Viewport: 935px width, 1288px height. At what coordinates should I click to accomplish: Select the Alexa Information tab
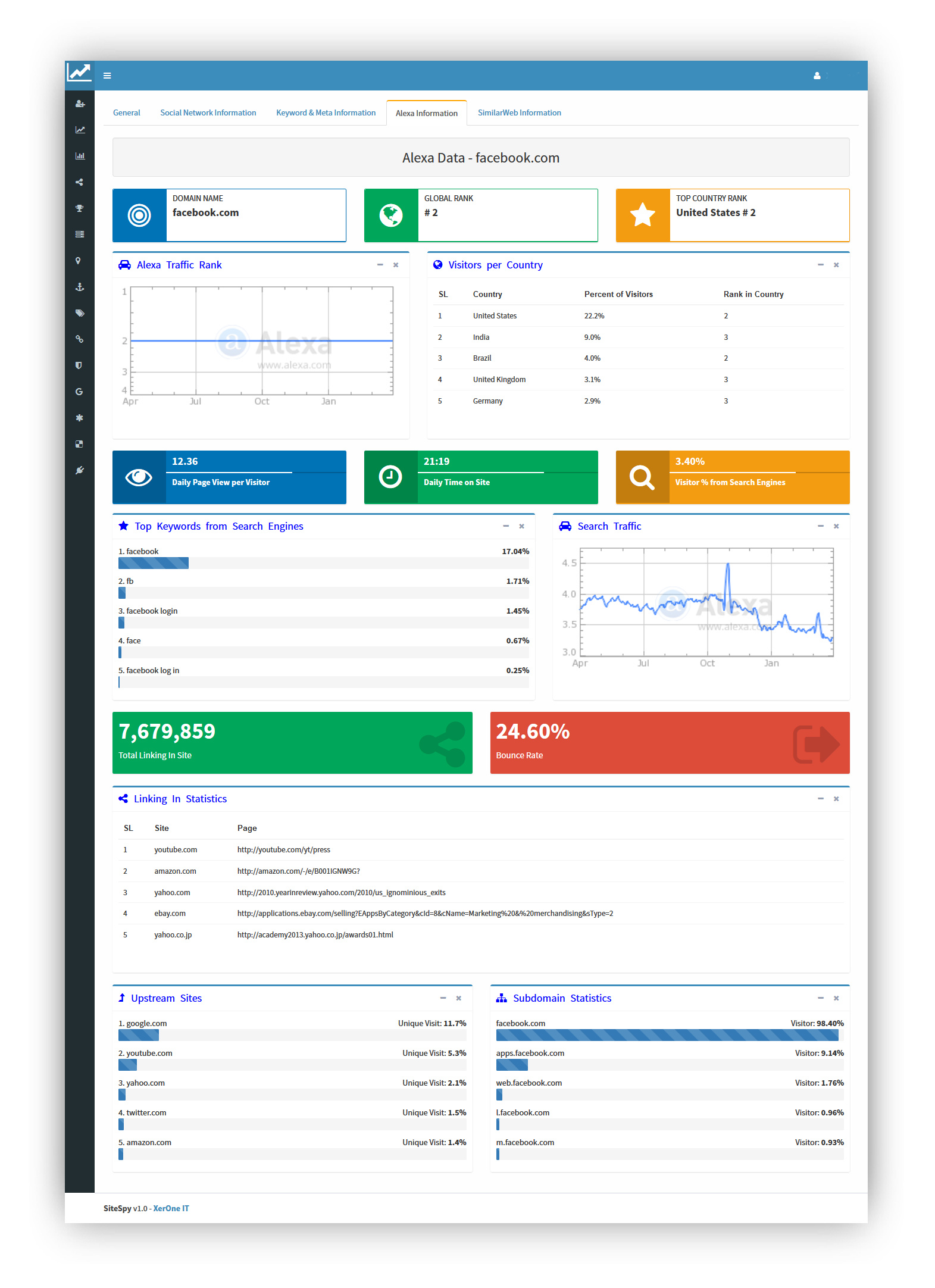pyautogui.click(x=427, y=113)
